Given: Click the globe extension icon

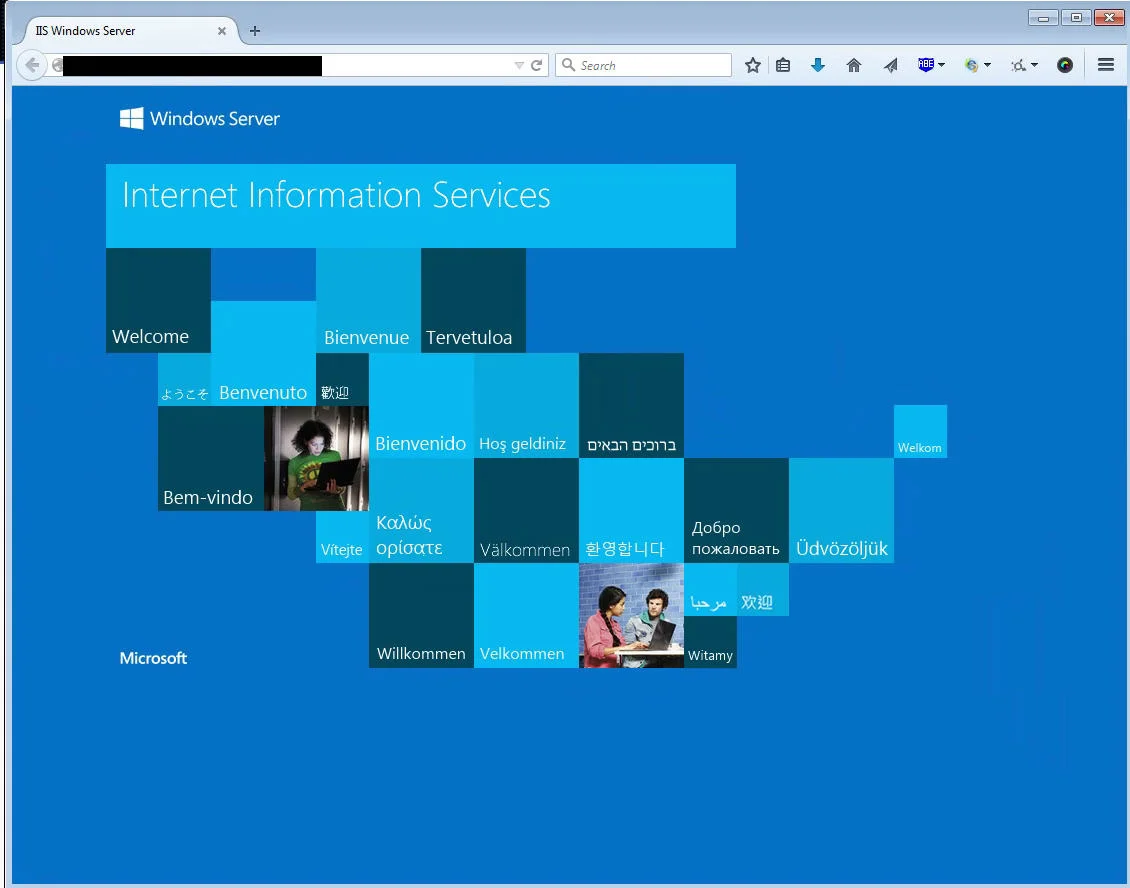Looking at the screenshot, I should click(x=971, y=66).
